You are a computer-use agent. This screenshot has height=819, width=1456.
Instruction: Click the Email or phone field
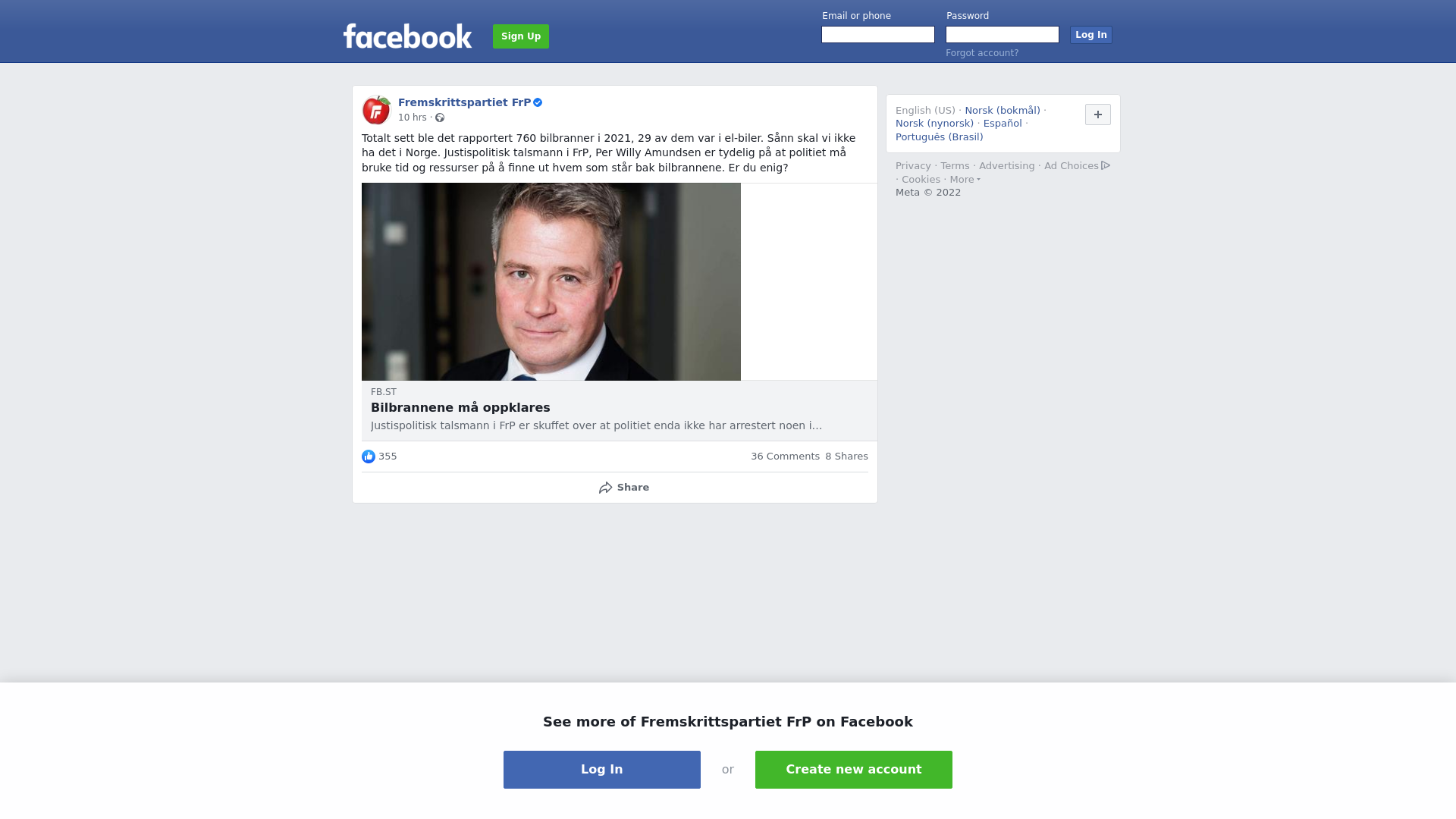878,35
